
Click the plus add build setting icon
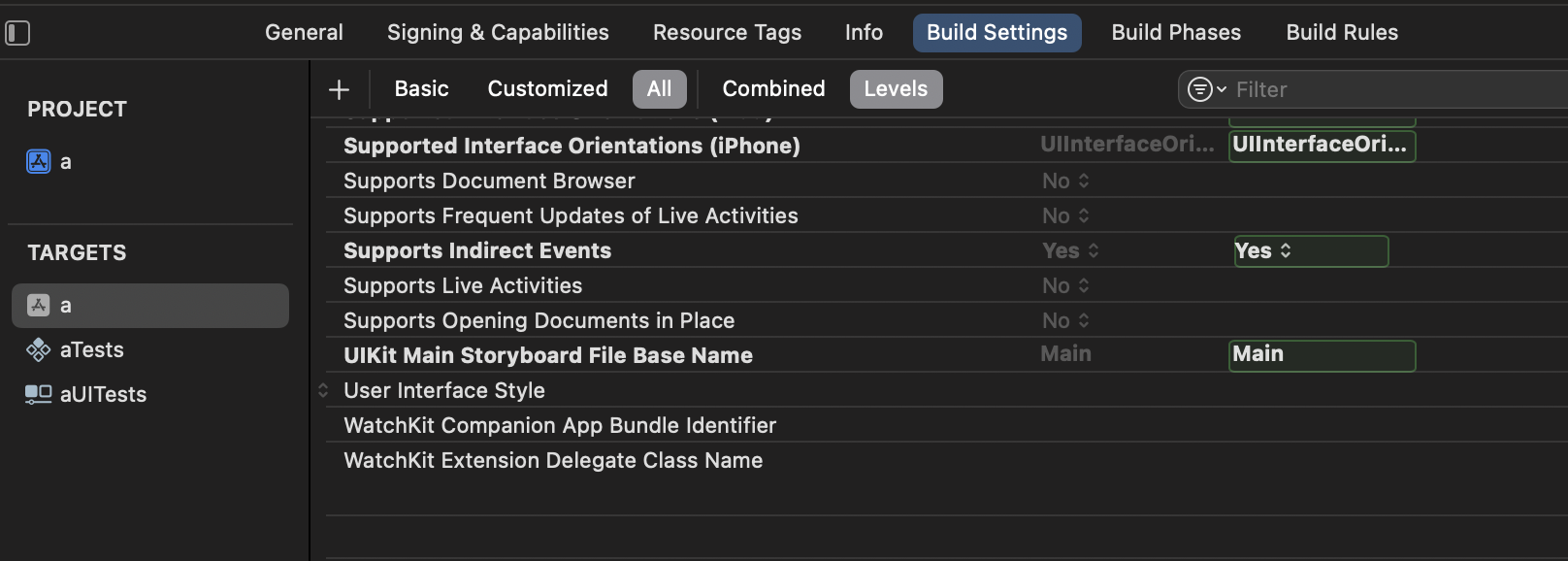[x=339, y=90]
